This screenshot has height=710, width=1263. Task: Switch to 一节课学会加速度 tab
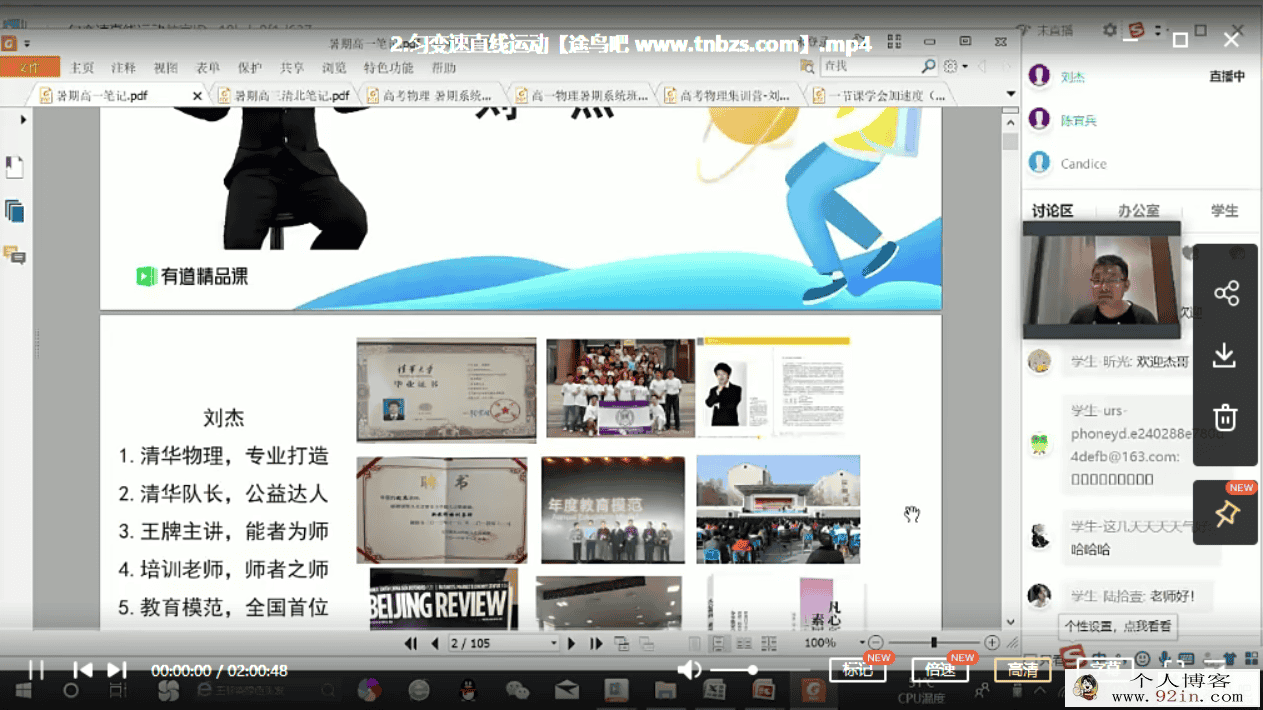click(x=878, y=96)
